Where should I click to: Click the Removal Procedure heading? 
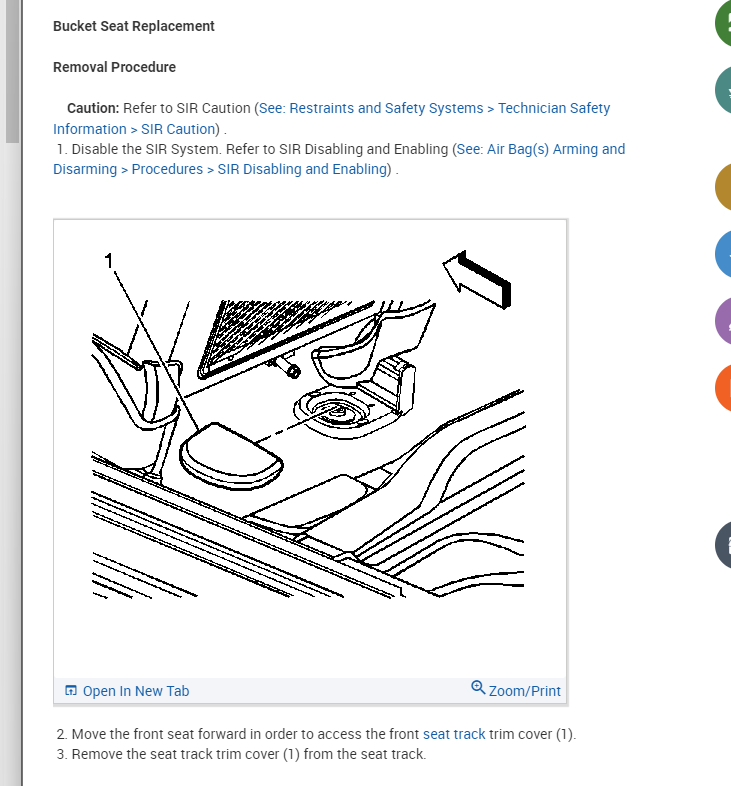click(x=114, y=67)
